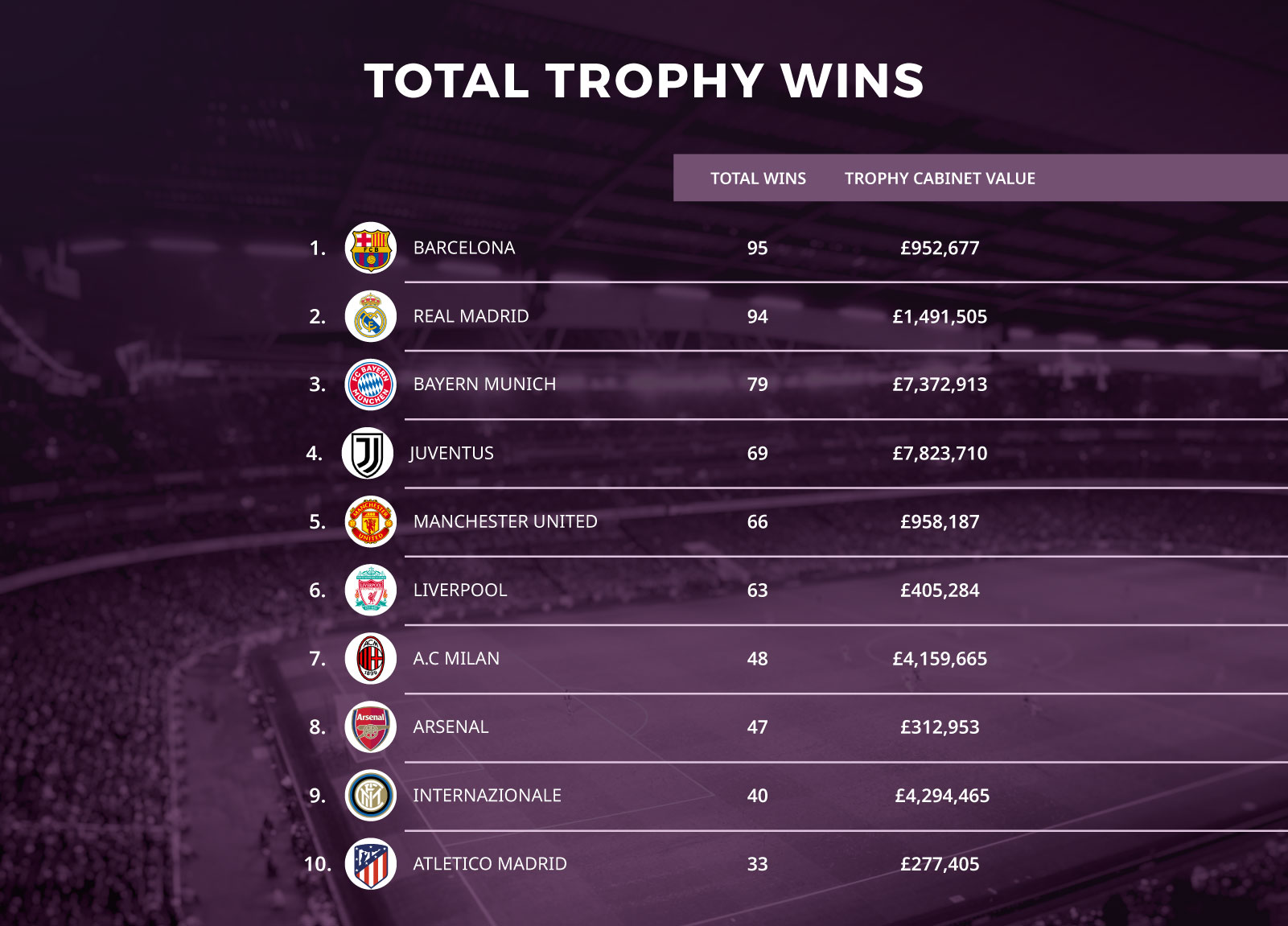Select the A.C Milan badge
The image size is (1288, 926).
371,658
